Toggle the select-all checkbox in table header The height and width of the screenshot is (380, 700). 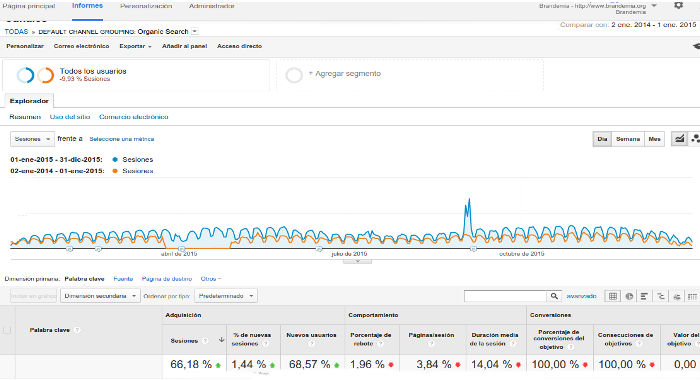tap(7, 330)
